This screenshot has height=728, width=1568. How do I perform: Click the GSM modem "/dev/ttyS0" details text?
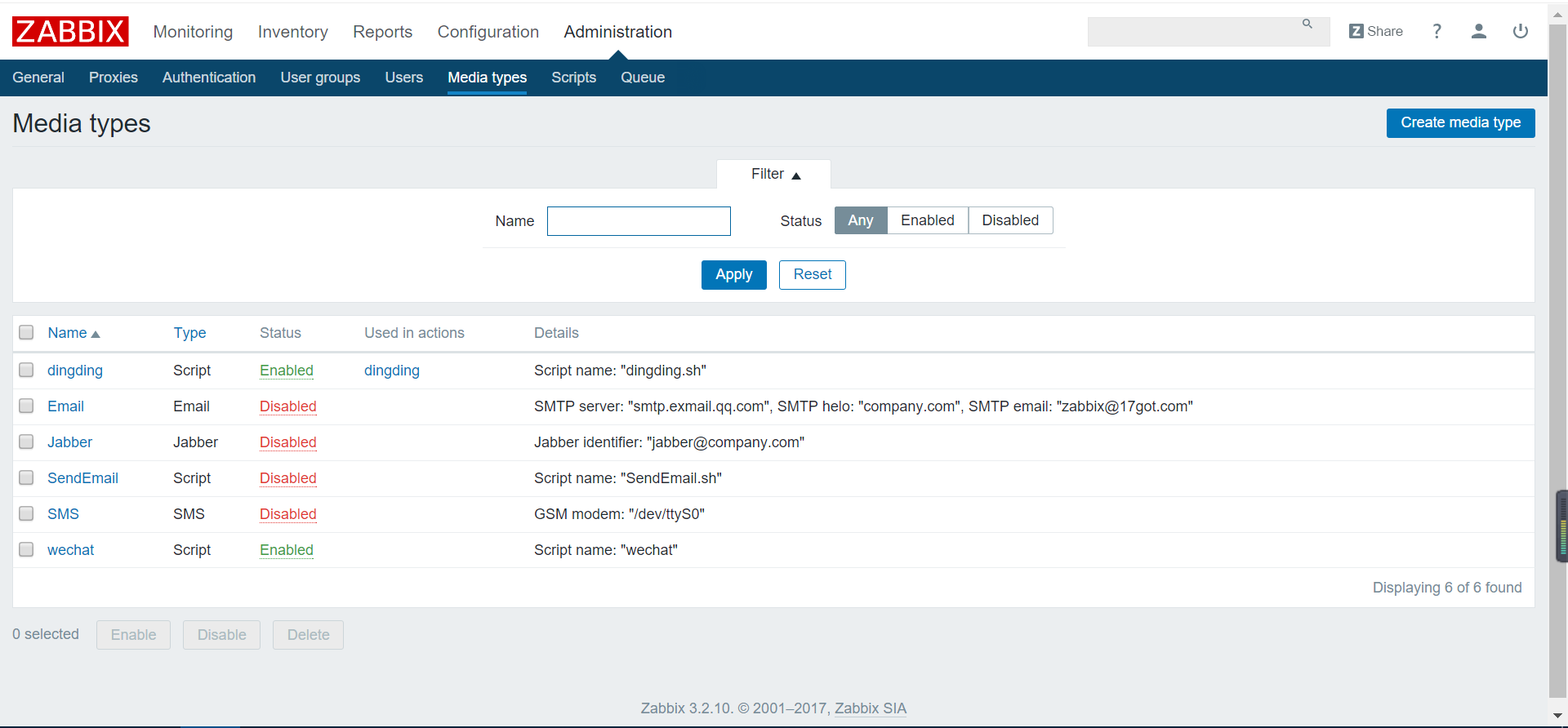[619, 514]
